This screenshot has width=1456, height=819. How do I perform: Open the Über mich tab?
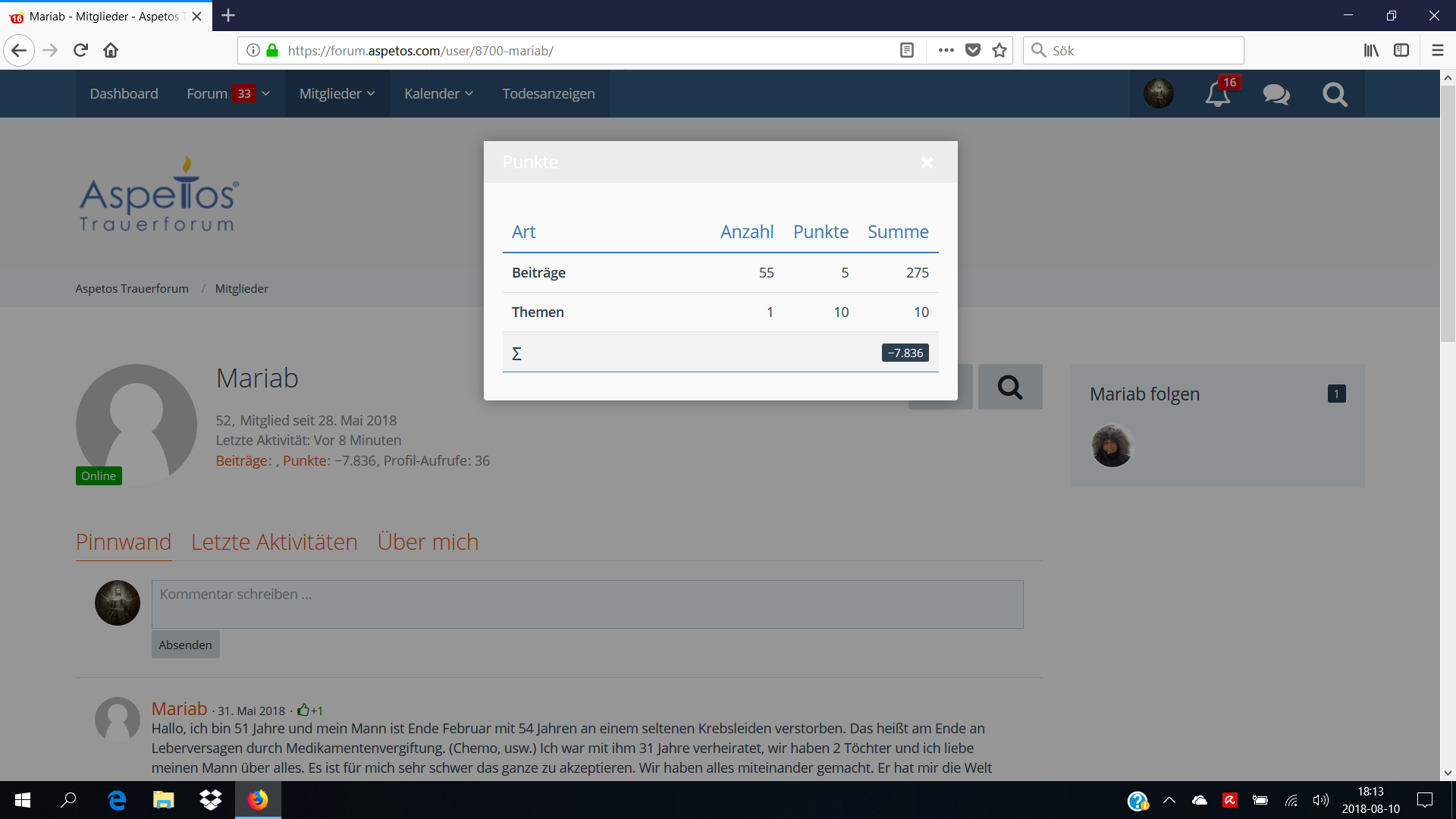coord(428,542)
